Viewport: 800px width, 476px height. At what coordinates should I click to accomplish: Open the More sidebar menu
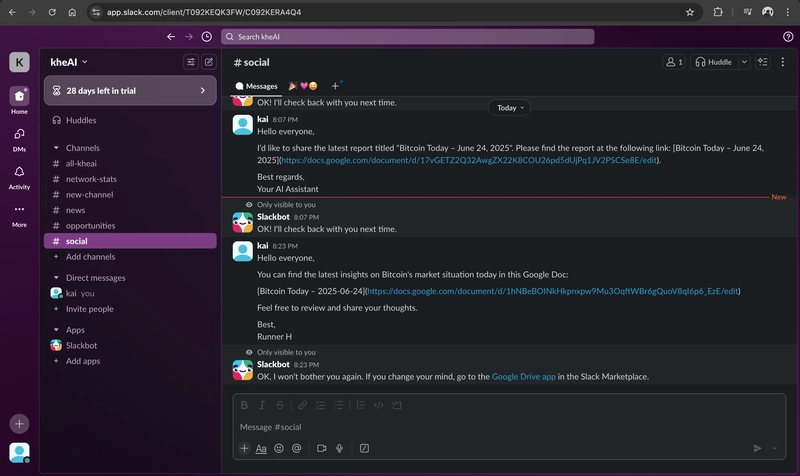(19, 215)
